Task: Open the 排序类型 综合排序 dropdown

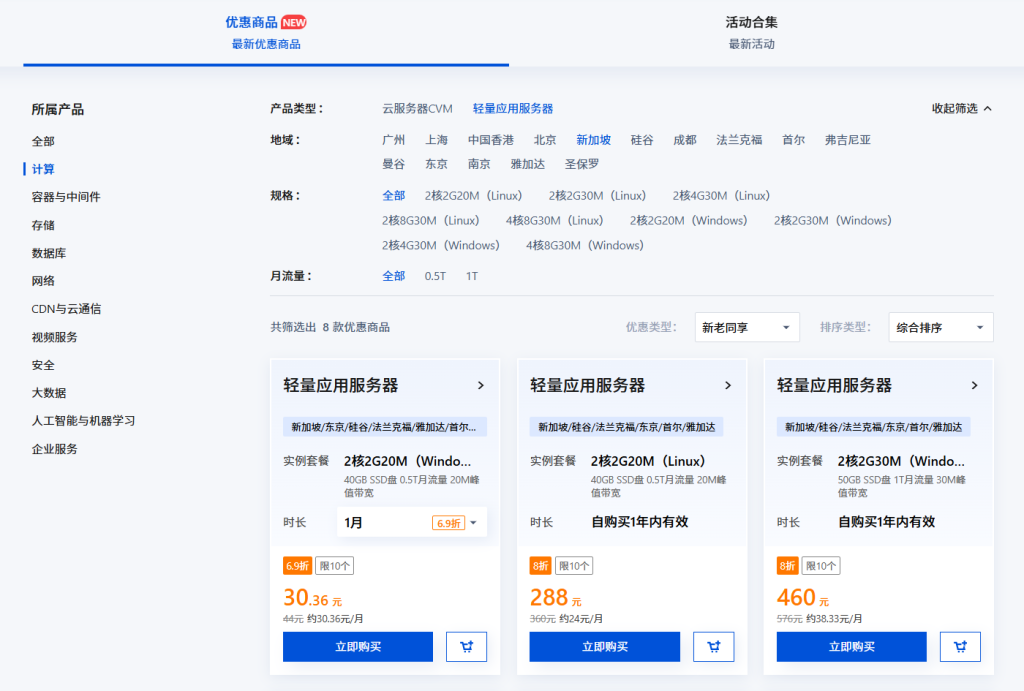Action: pyautogui.click(x=940, y=327)
